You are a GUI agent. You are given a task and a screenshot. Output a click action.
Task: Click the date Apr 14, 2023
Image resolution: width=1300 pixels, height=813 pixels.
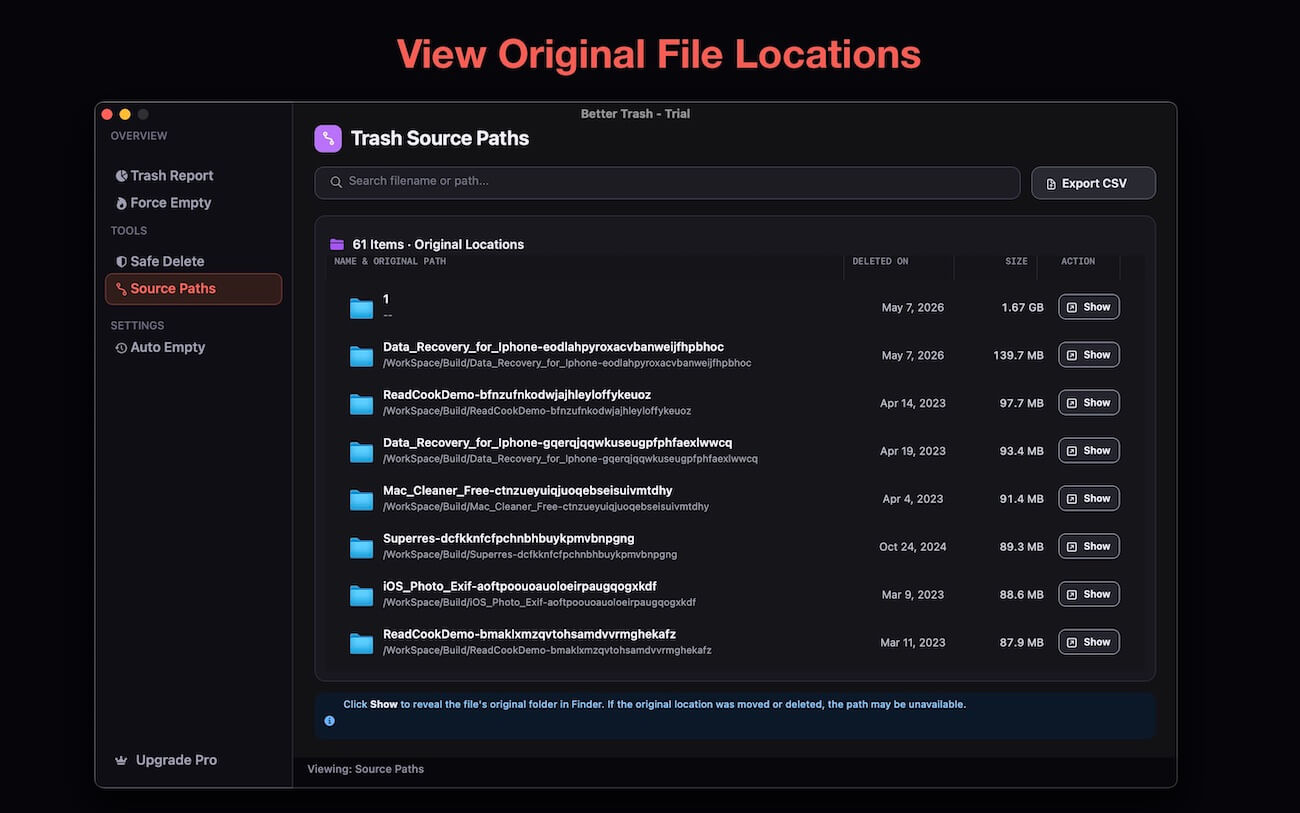click(x=913, y=404)
